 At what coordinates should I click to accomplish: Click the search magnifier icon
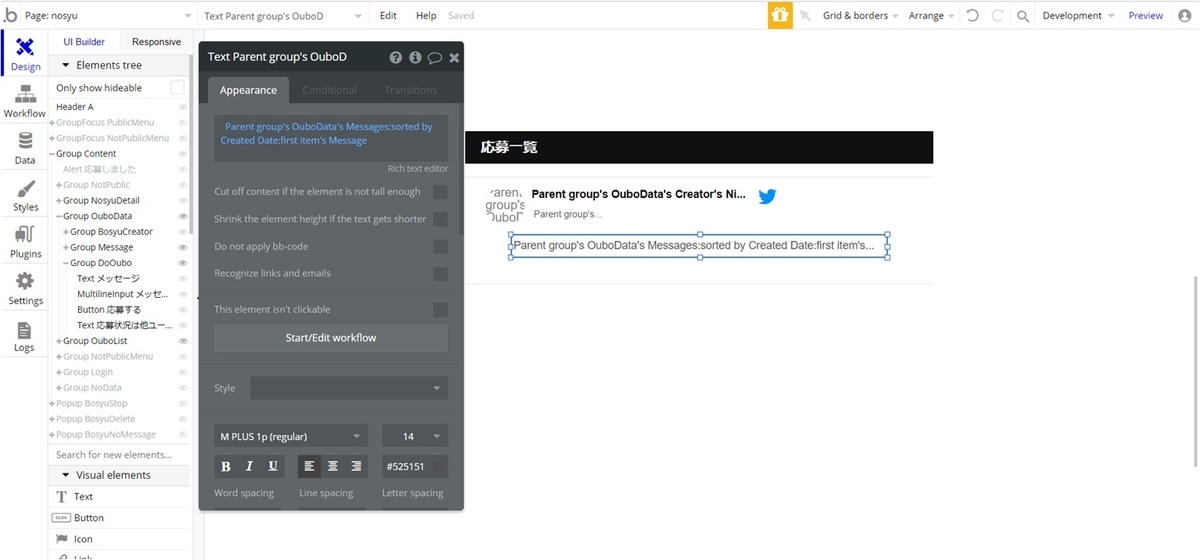[x=1022, y=16]
